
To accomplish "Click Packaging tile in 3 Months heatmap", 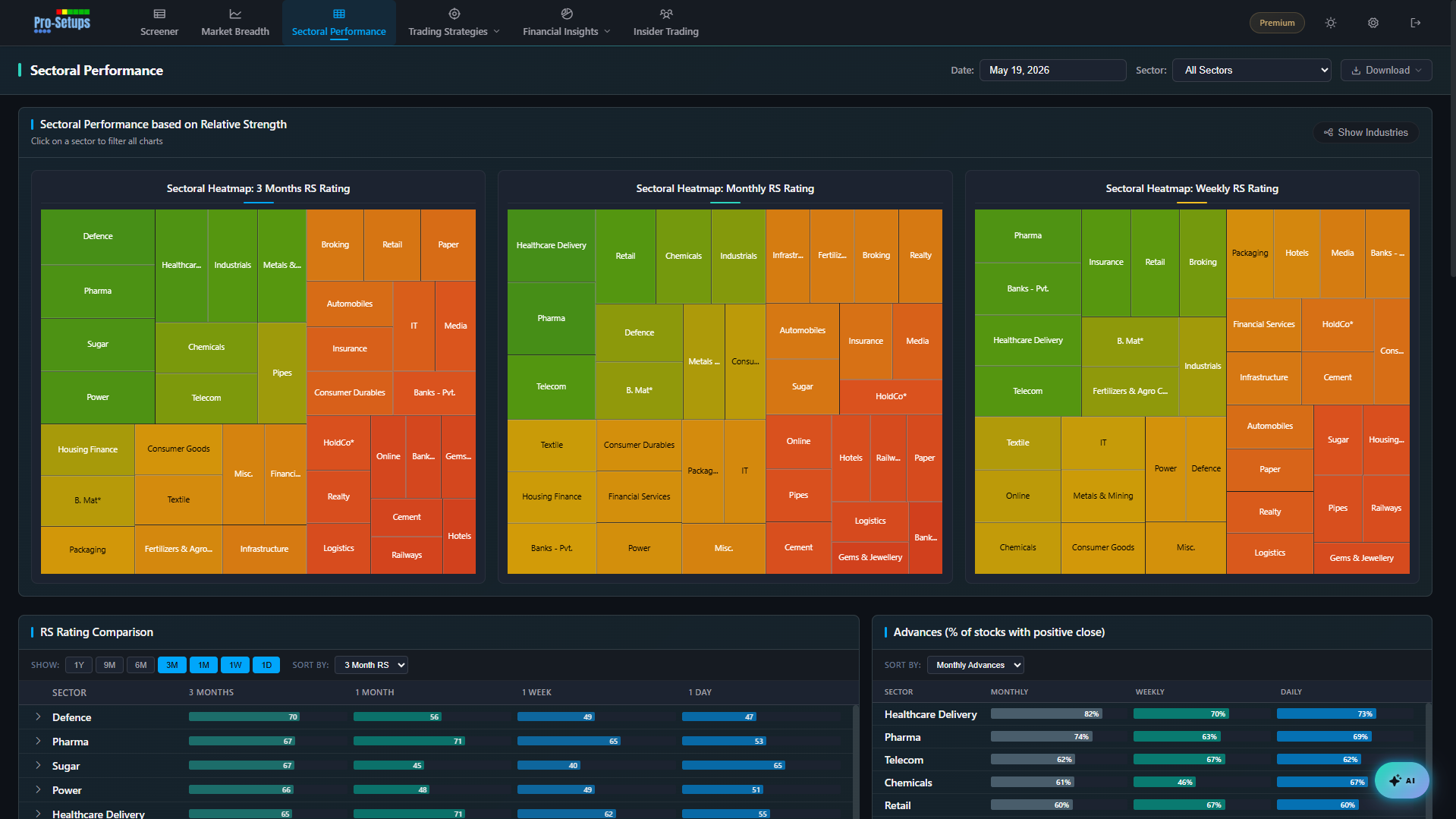I will click(88, 550).
